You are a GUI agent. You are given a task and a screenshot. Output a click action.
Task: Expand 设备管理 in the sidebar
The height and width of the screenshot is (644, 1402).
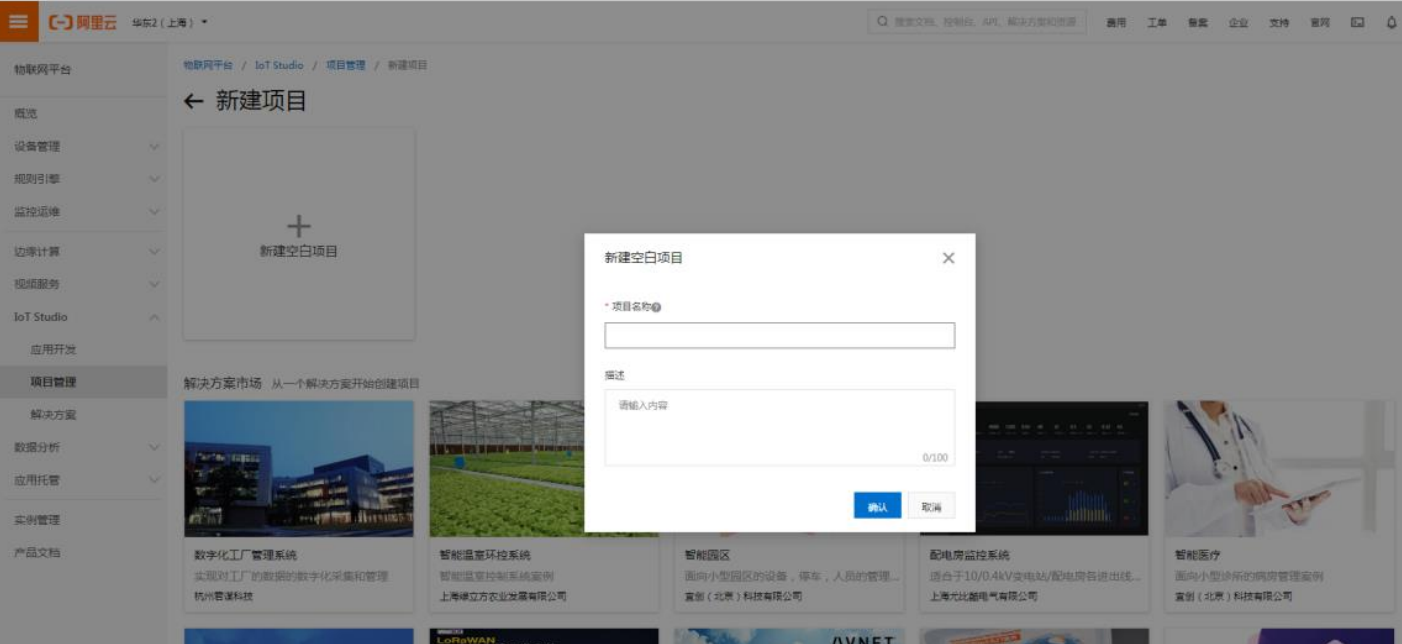83,147
